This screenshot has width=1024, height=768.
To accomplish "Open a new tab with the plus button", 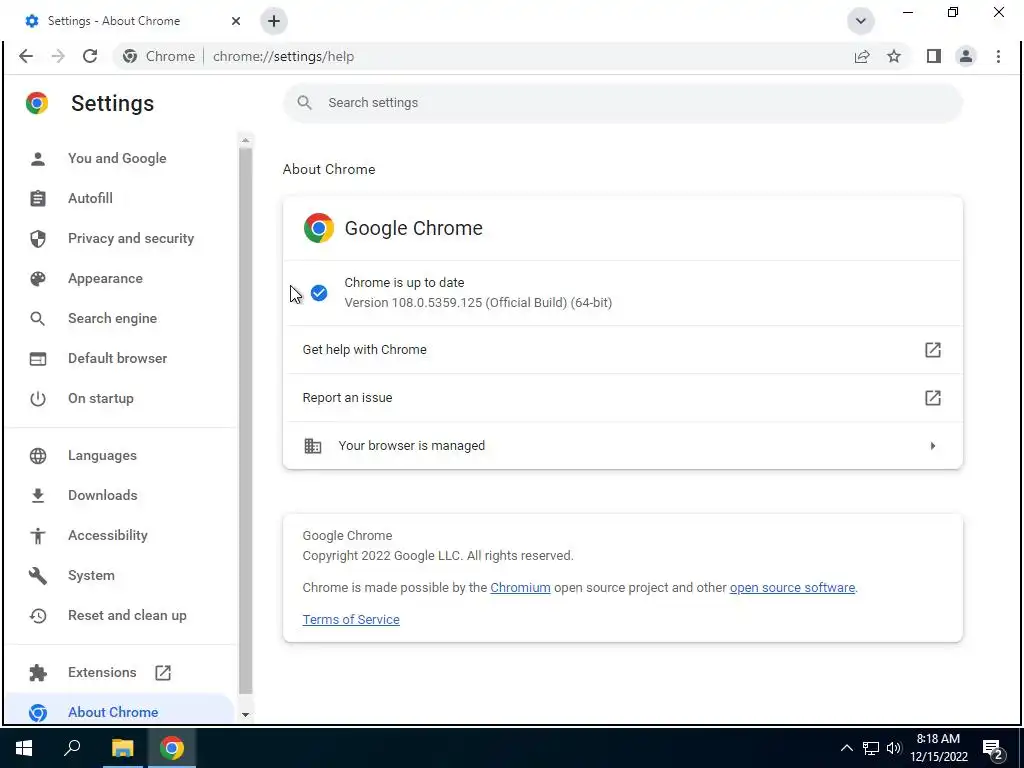I will click(x=274, y=21).
